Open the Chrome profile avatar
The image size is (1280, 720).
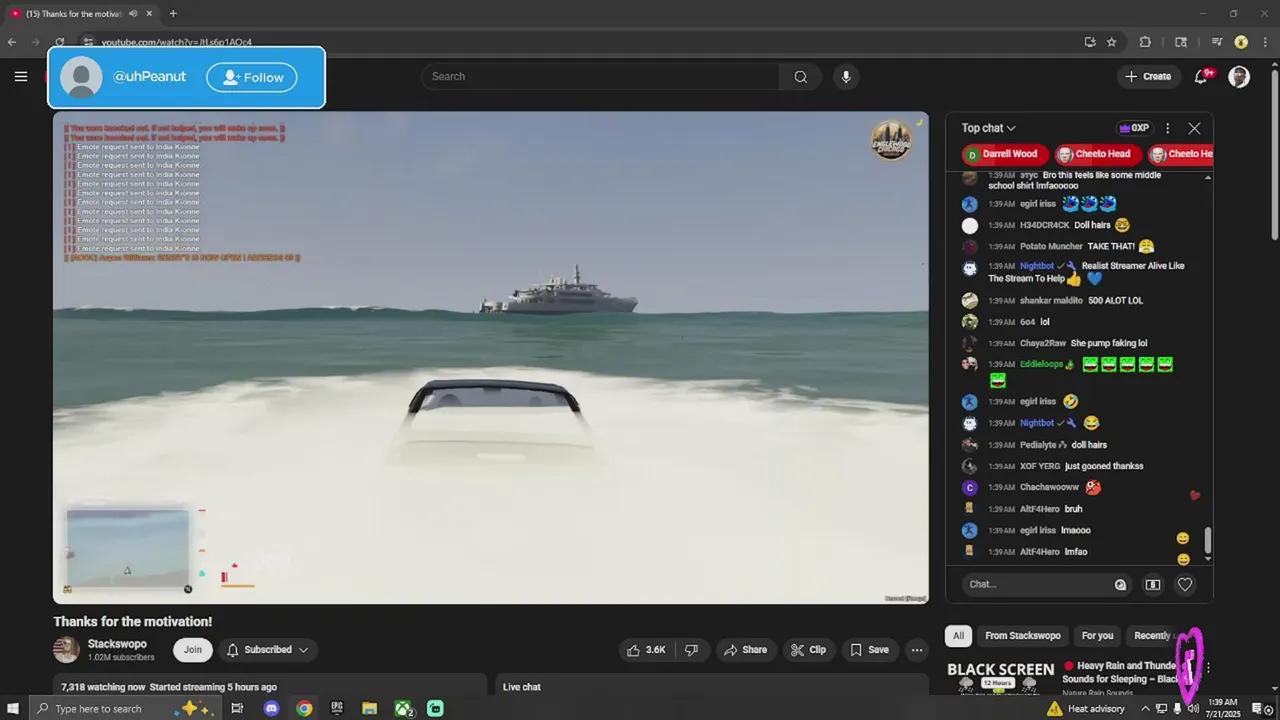[1241, 42]
